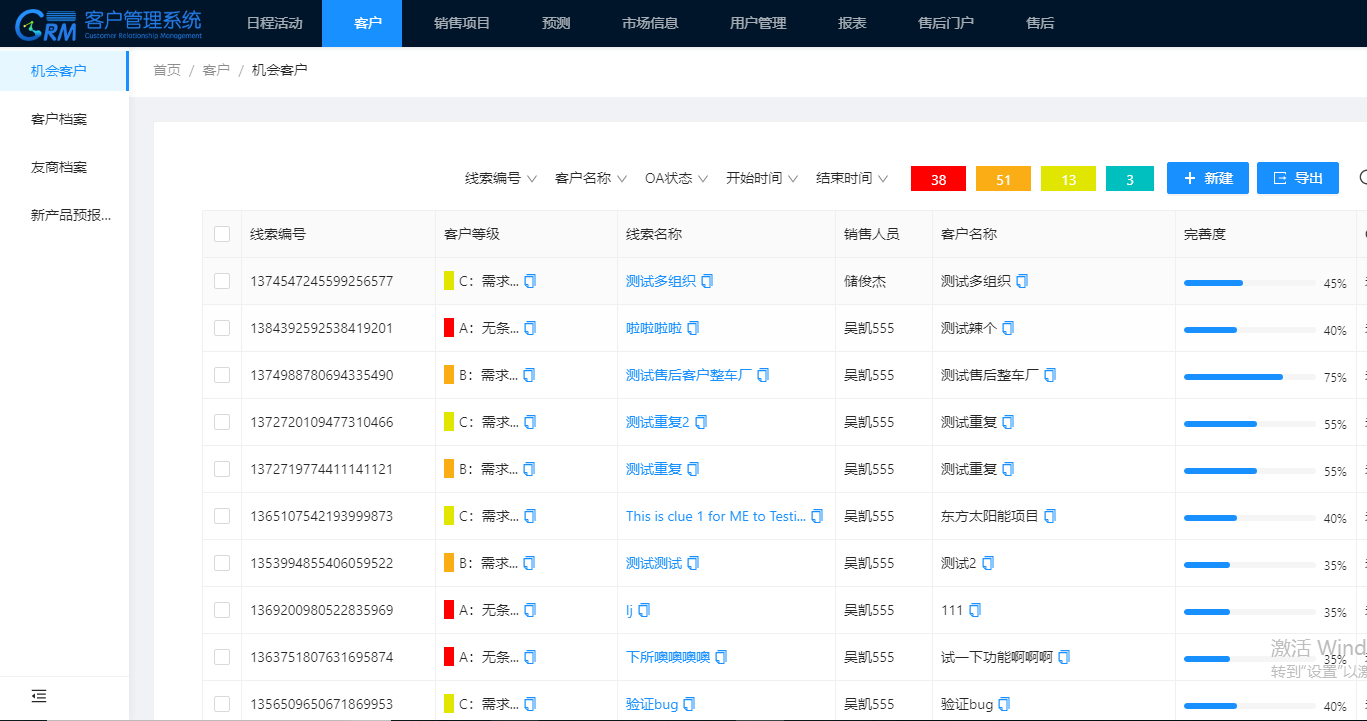Go to 首页 in the breadcrumb
Image resolution: width=1367 pixels, height=721 pixels.
tap(167, 70)
